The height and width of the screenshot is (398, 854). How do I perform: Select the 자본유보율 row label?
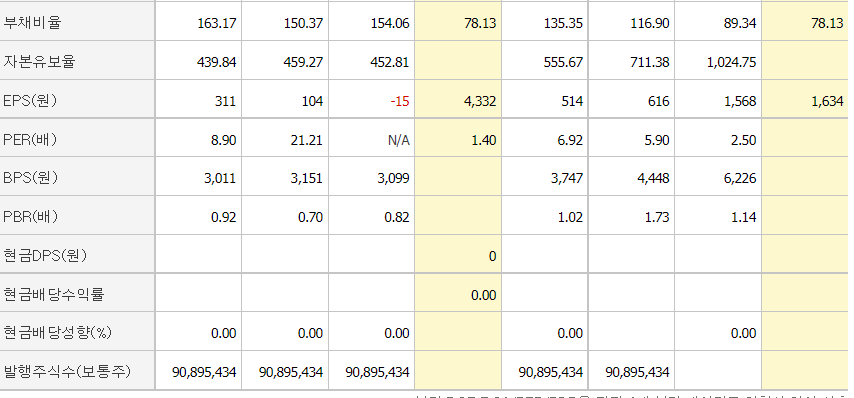point(39,62)
